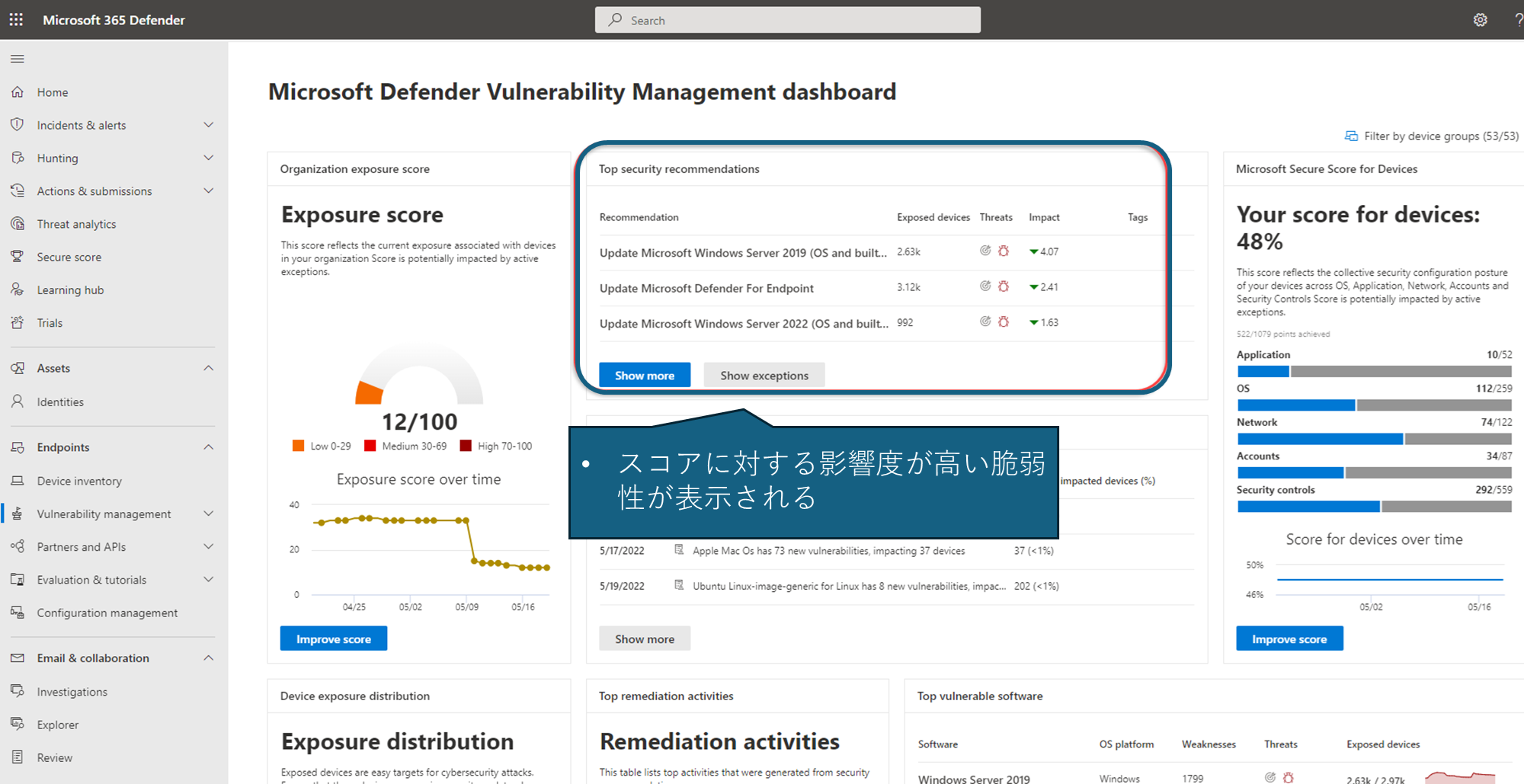Expand Partners and APIs chevron
This screenshot has width=1524, height=784.
[208, 546]
